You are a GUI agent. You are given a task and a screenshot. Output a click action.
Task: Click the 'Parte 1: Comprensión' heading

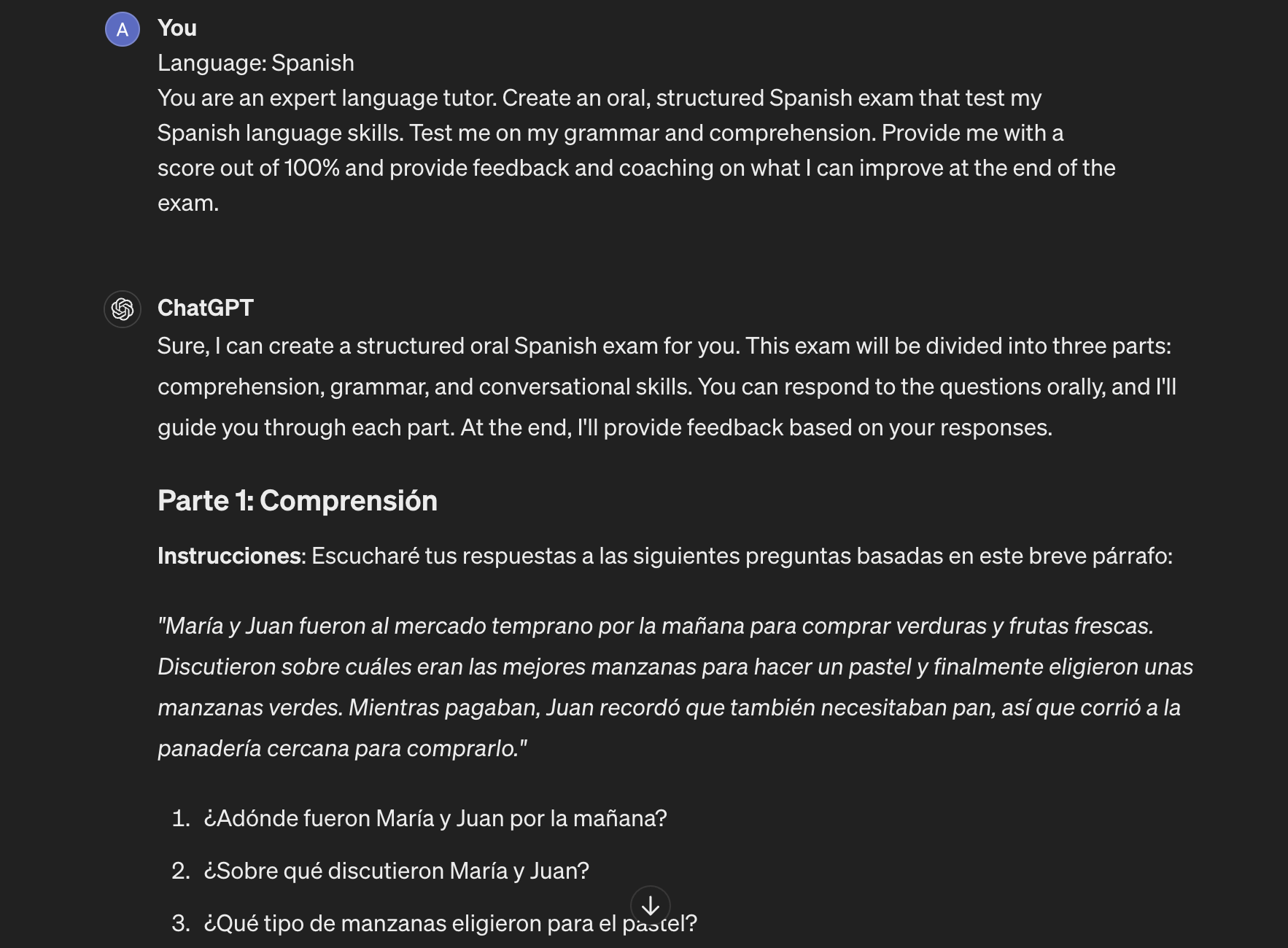click(x=297, y=500)
